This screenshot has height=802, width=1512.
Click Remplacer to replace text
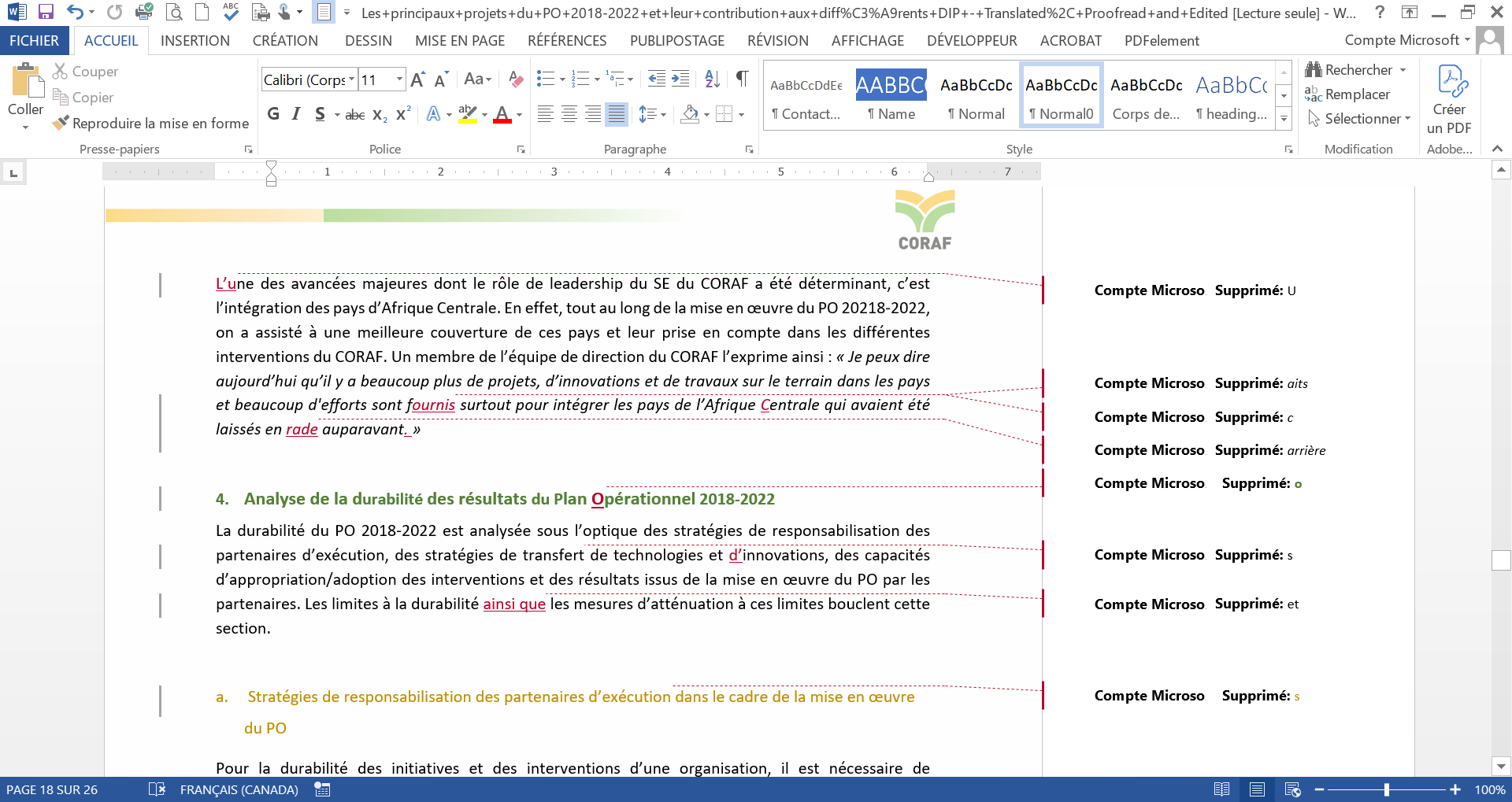[1348, 94]
